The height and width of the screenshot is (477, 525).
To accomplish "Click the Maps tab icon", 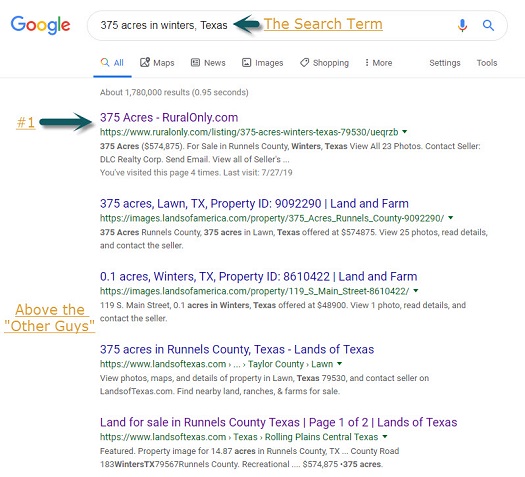I will (x=145, y=62).
